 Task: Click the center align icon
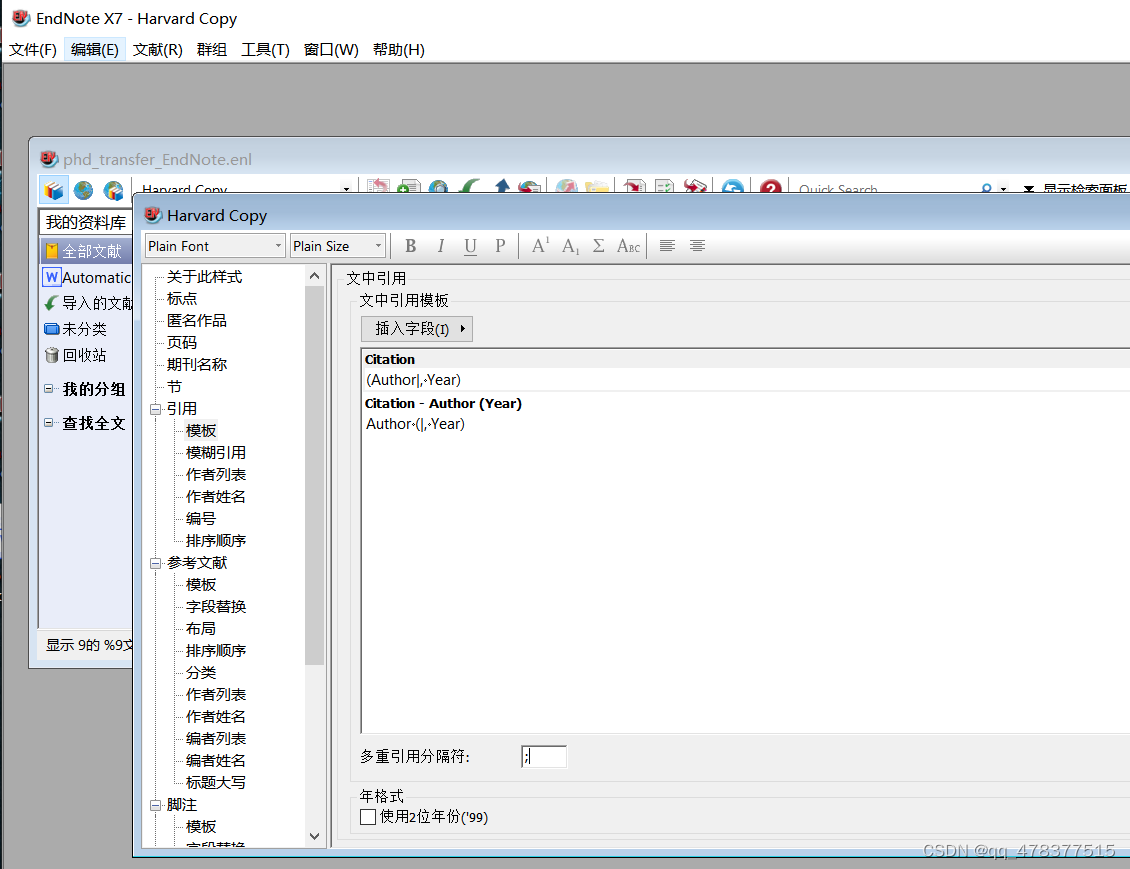tap(697, 246)
